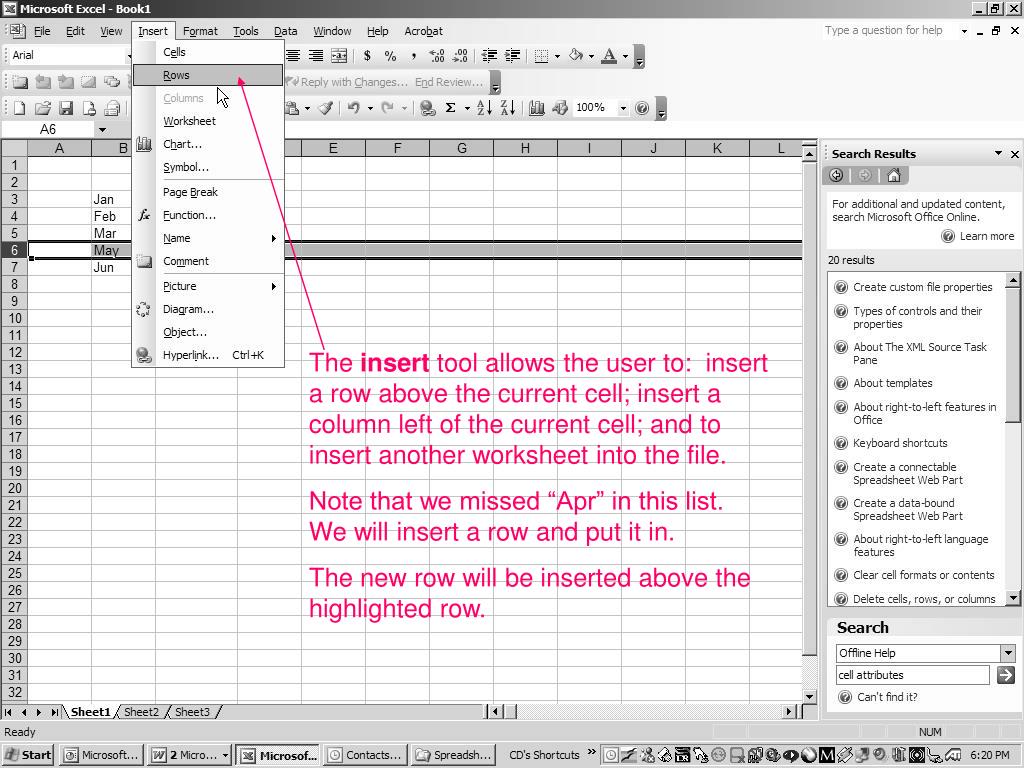Click the Font Color letter A
This screenshot has width=1024, height=768.
coord(609,56)
